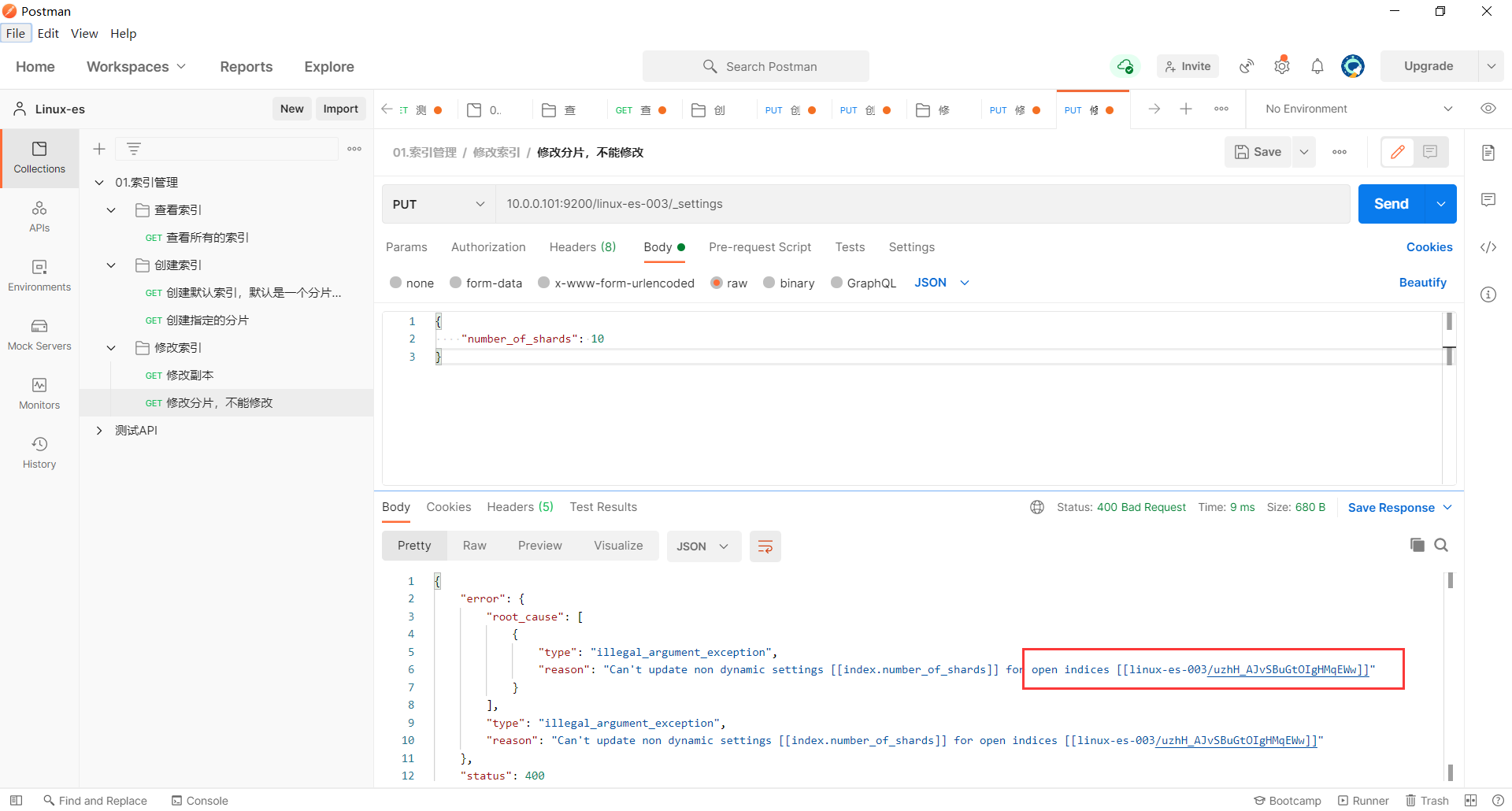This screenshot has height=811, width=1512.
Task: Select the 修改副本 request
Action: click(x=190, y=376)
